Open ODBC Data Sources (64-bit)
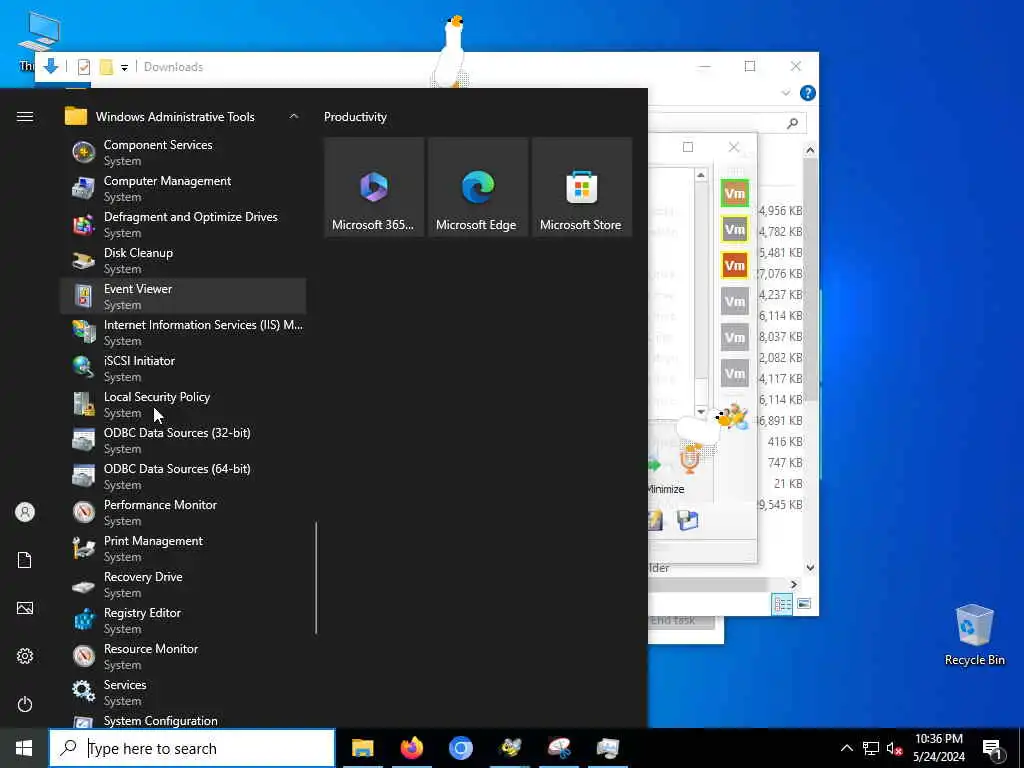 click(183, 475)
